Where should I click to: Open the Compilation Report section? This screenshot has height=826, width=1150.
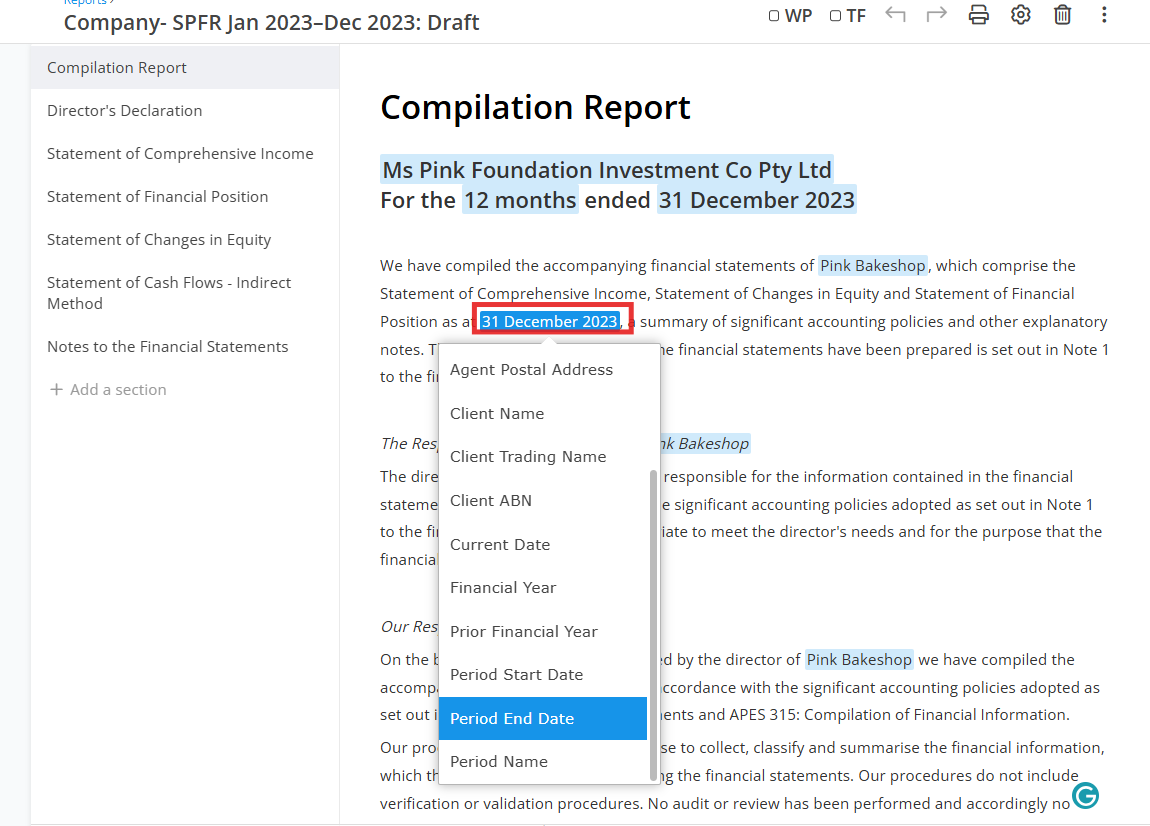(x=185, y=67)
